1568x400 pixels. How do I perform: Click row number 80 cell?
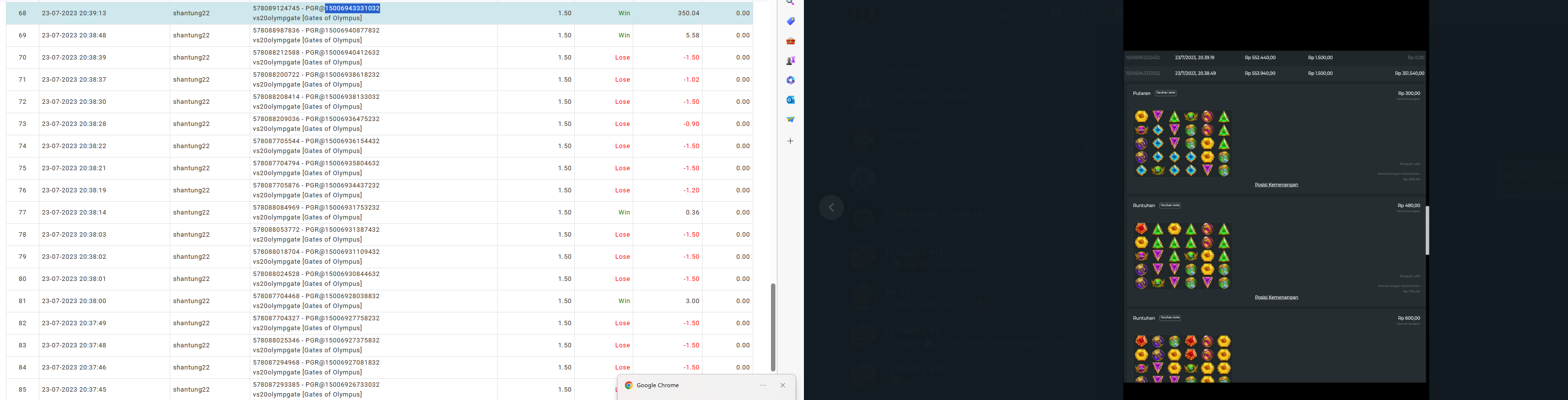pyautogui.click(x=23, y=279)
